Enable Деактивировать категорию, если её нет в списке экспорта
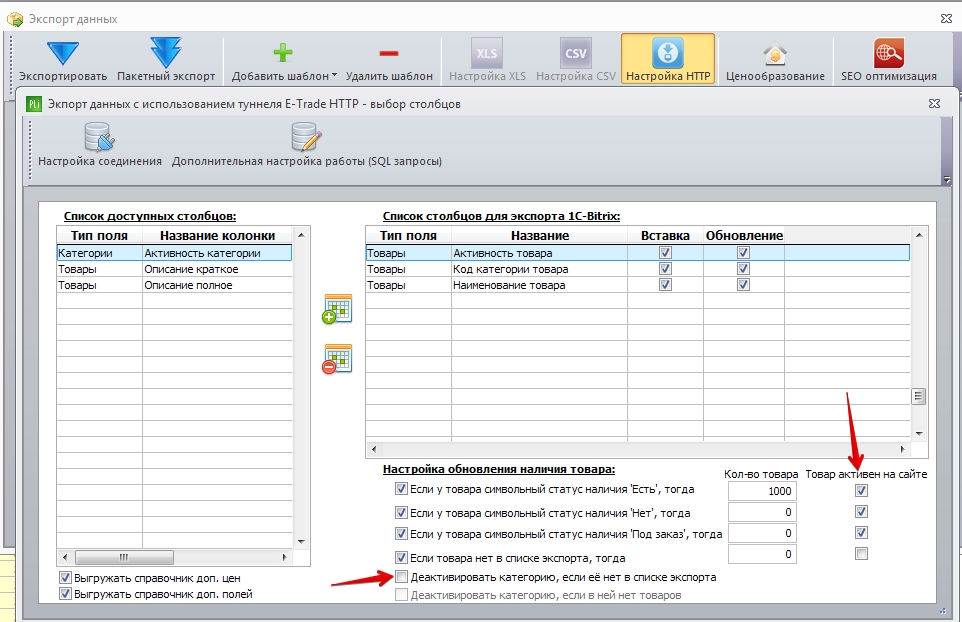Image resolution: width=962 pixels, height=622 pixels. (x=401, y=577)
